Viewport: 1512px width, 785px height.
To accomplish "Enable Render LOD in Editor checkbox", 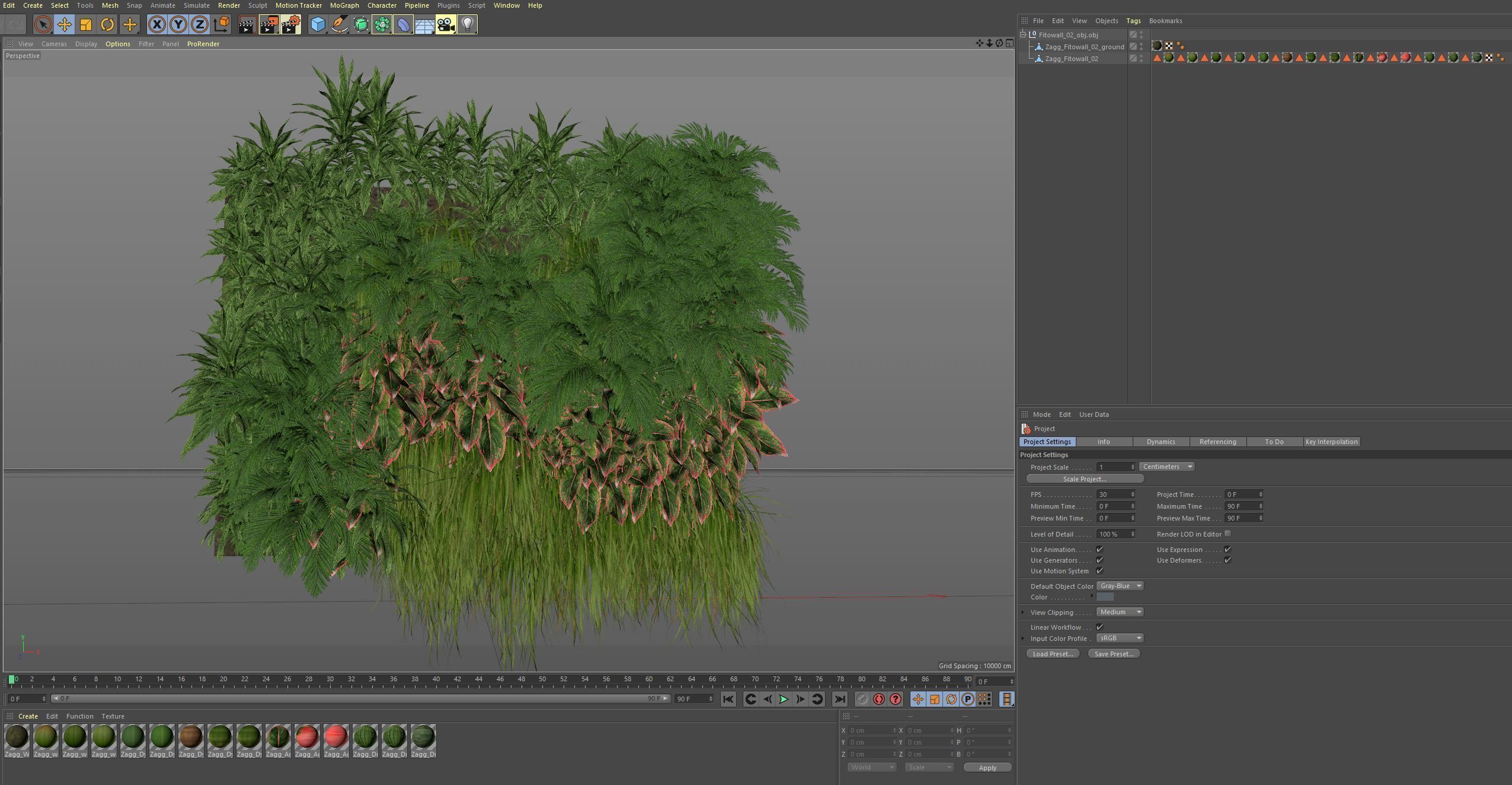I will tap(1227, 534).
